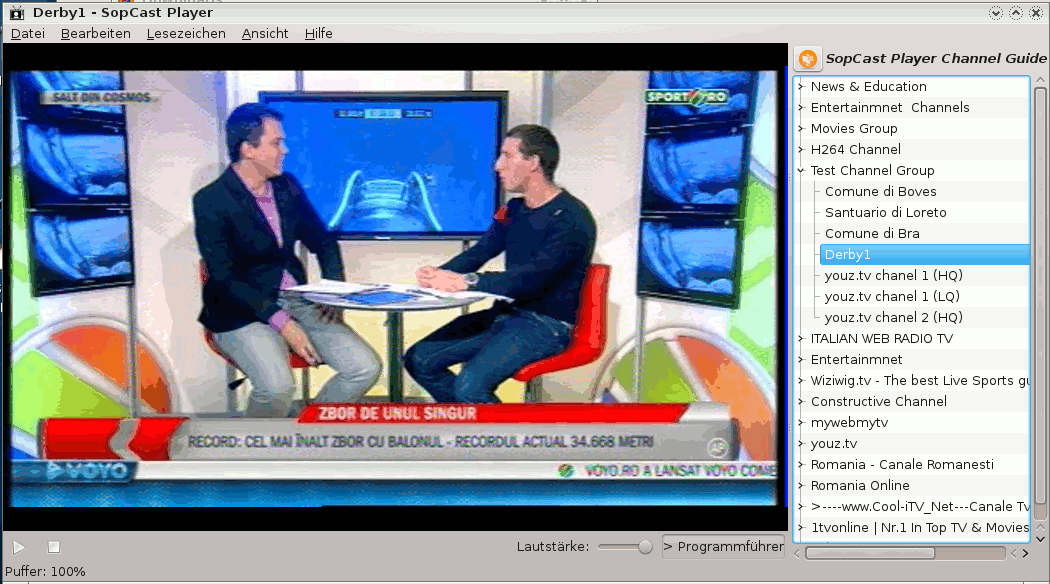Click the Puffer: 100% status text
1050x584 pixels.
click(x=46, y=572)
